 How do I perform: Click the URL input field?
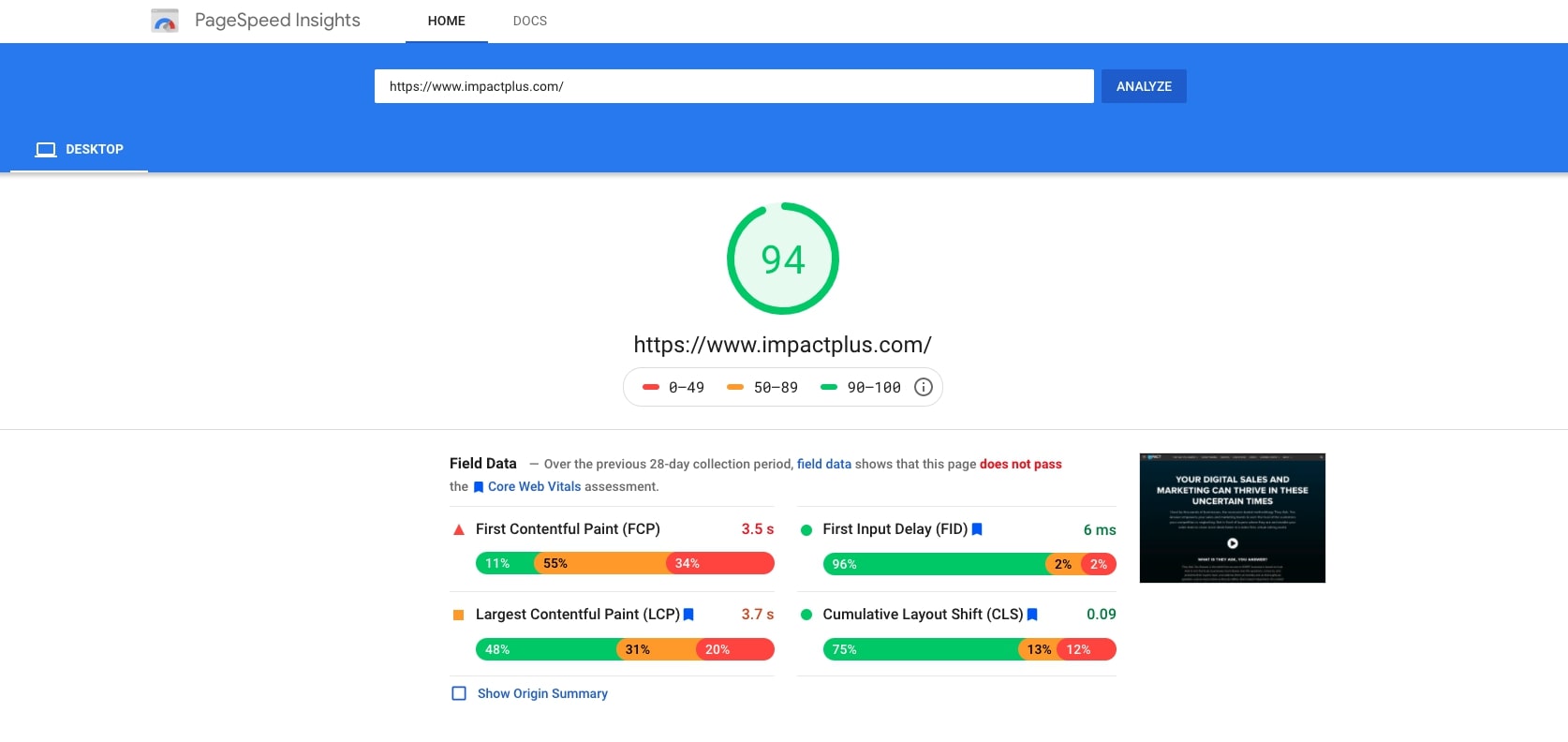pos(734,86)
